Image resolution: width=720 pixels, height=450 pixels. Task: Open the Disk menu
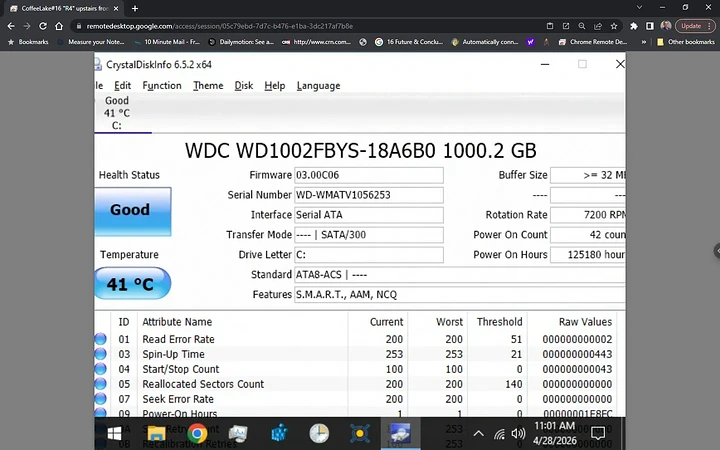coord(244,86)
